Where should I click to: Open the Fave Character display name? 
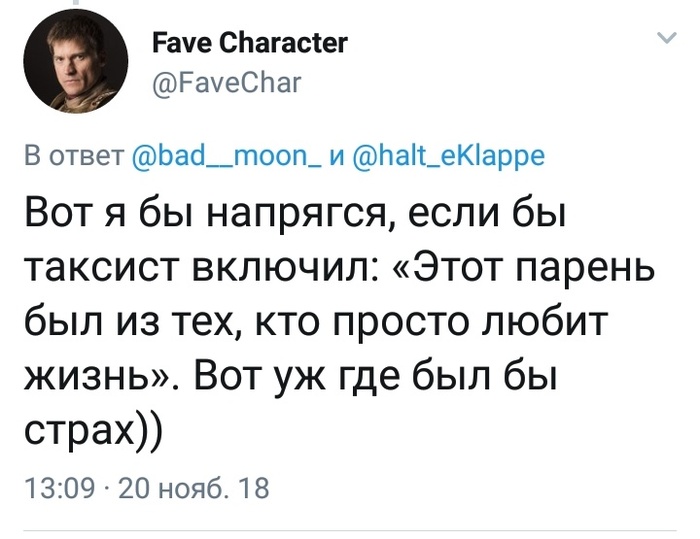[250, 43]
